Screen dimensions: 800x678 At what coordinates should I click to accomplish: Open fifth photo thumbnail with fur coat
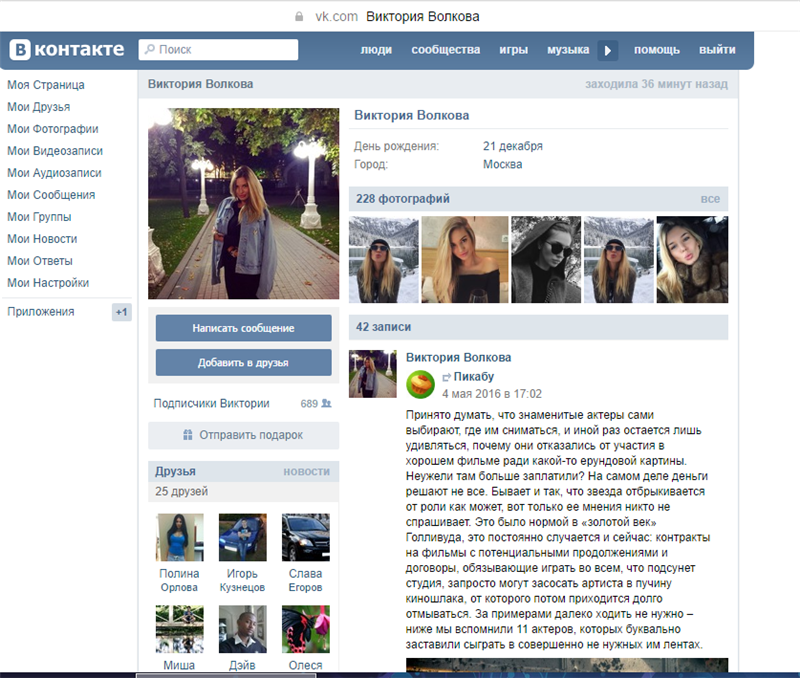click(692, 259)
